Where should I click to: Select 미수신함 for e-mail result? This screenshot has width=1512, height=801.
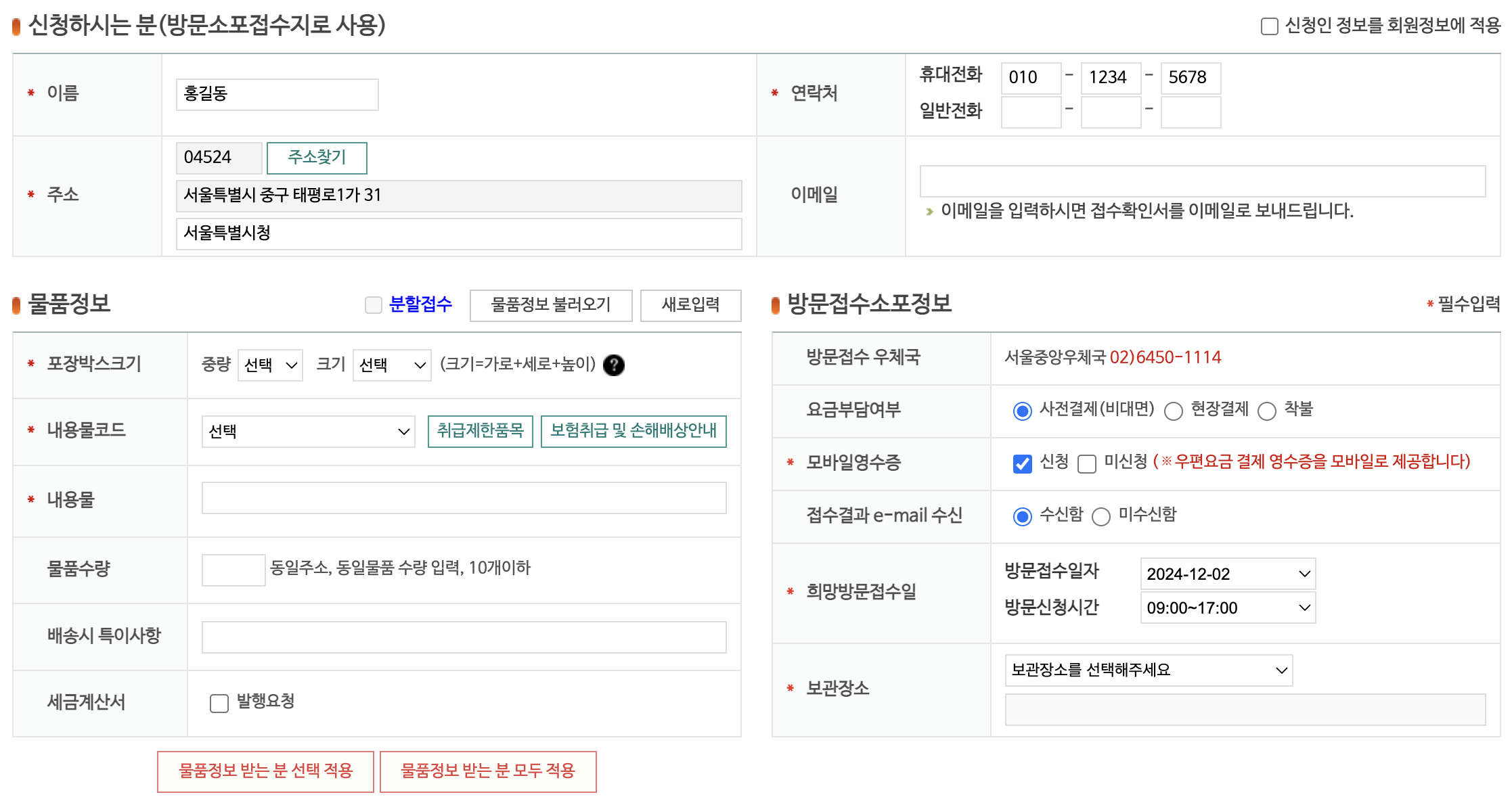click(x=1101, y=516)
